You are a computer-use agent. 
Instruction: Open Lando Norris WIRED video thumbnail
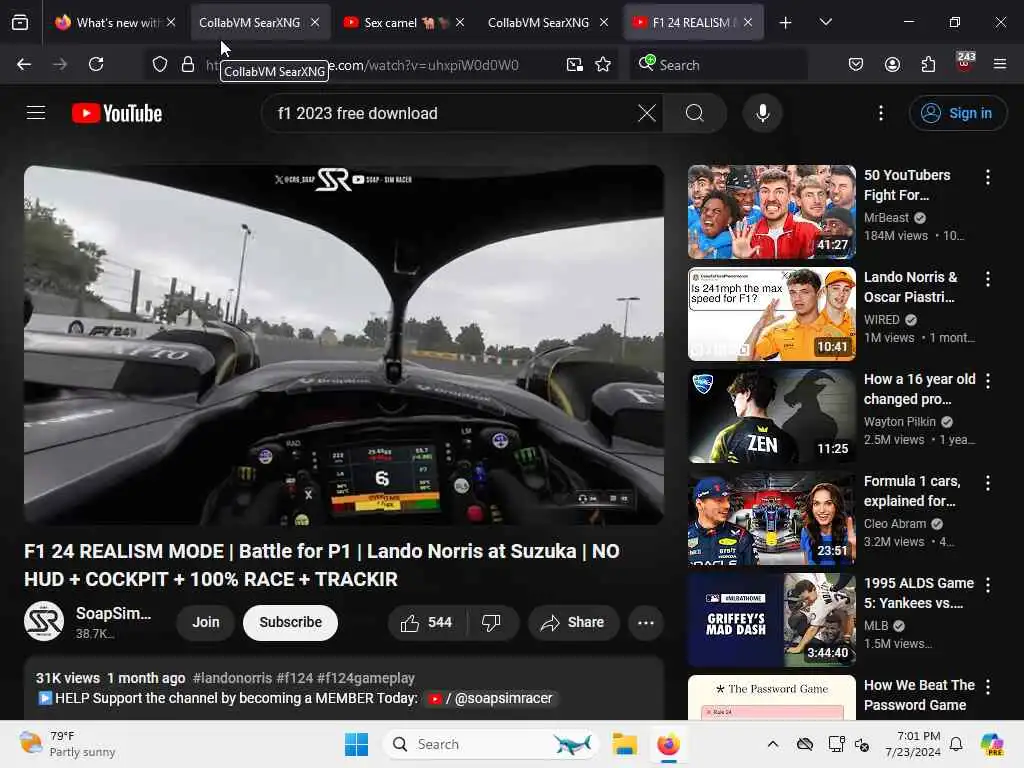pos(771,313)
